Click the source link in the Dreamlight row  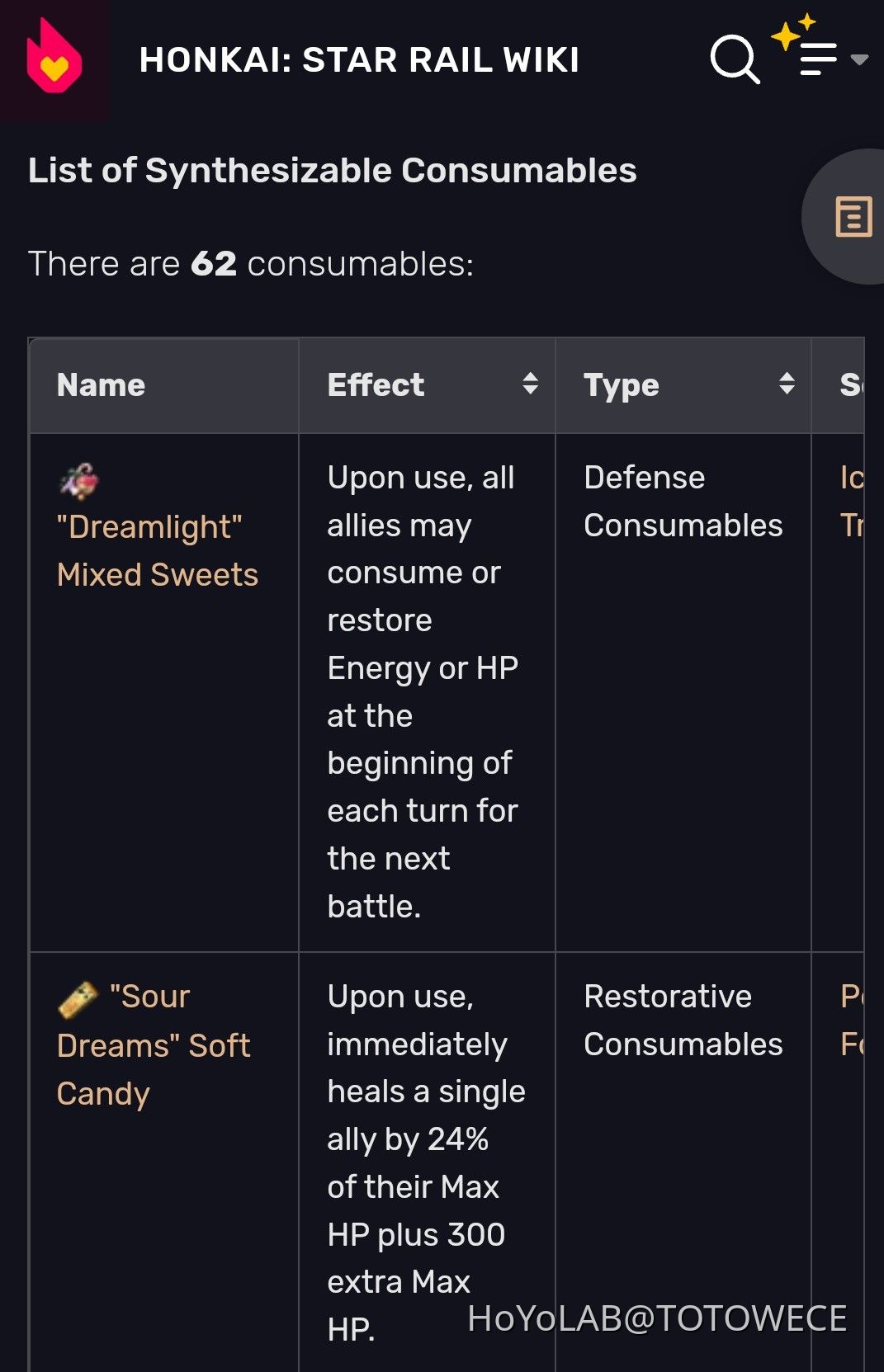[859, 499]
